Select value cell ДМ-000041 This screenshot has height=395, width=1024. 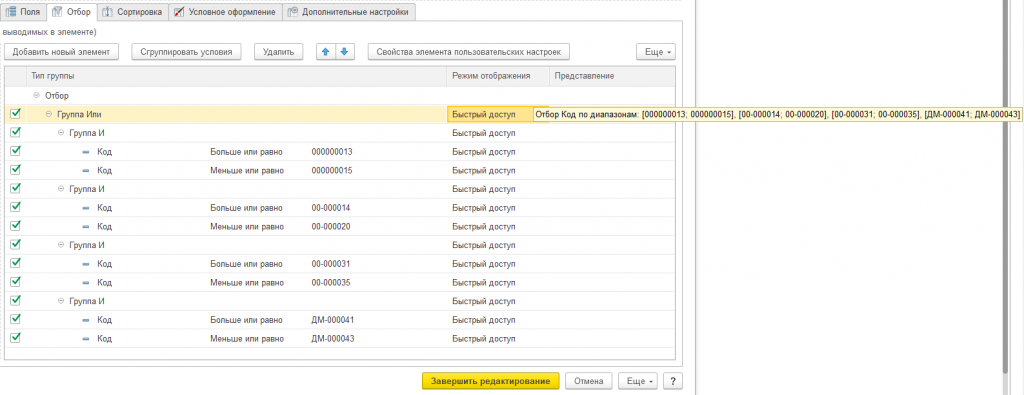pos(333,321)
